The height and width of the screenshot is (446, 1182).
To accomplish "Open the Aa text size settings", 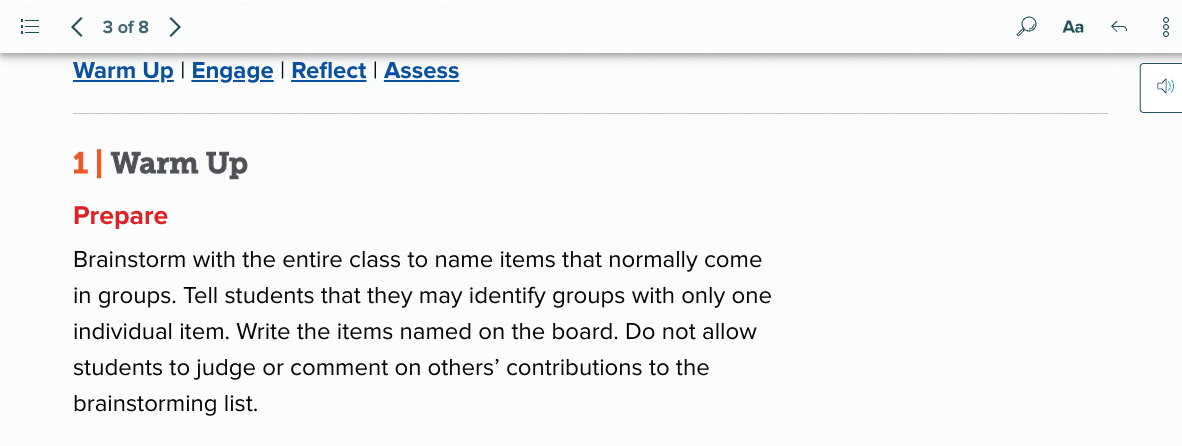I will coord(1073,27).
